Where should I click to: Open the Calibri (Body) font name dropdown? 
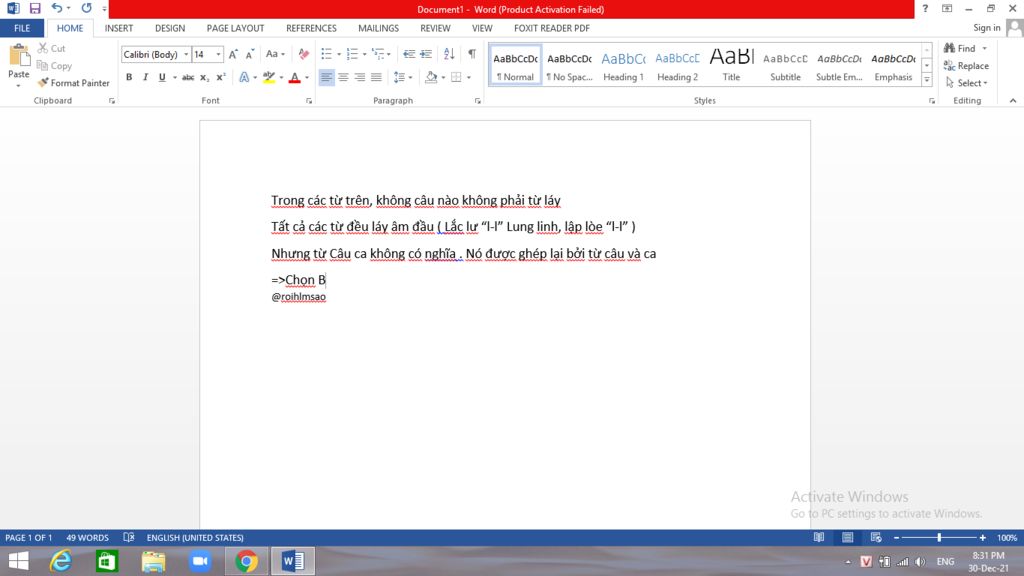point(186,55)
